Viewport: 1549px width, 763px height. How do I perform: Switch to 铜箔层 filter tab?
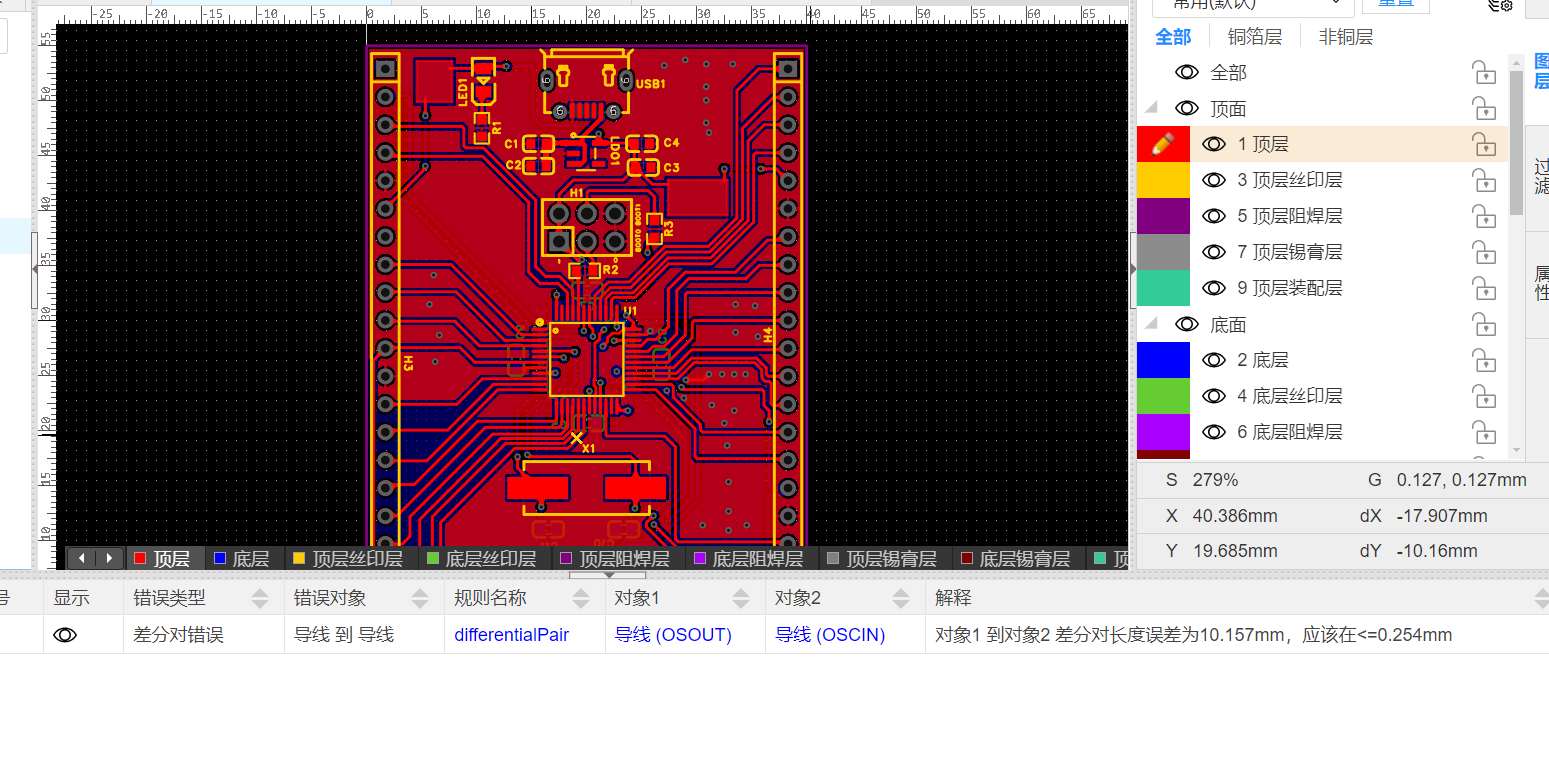coord(1255,37)
